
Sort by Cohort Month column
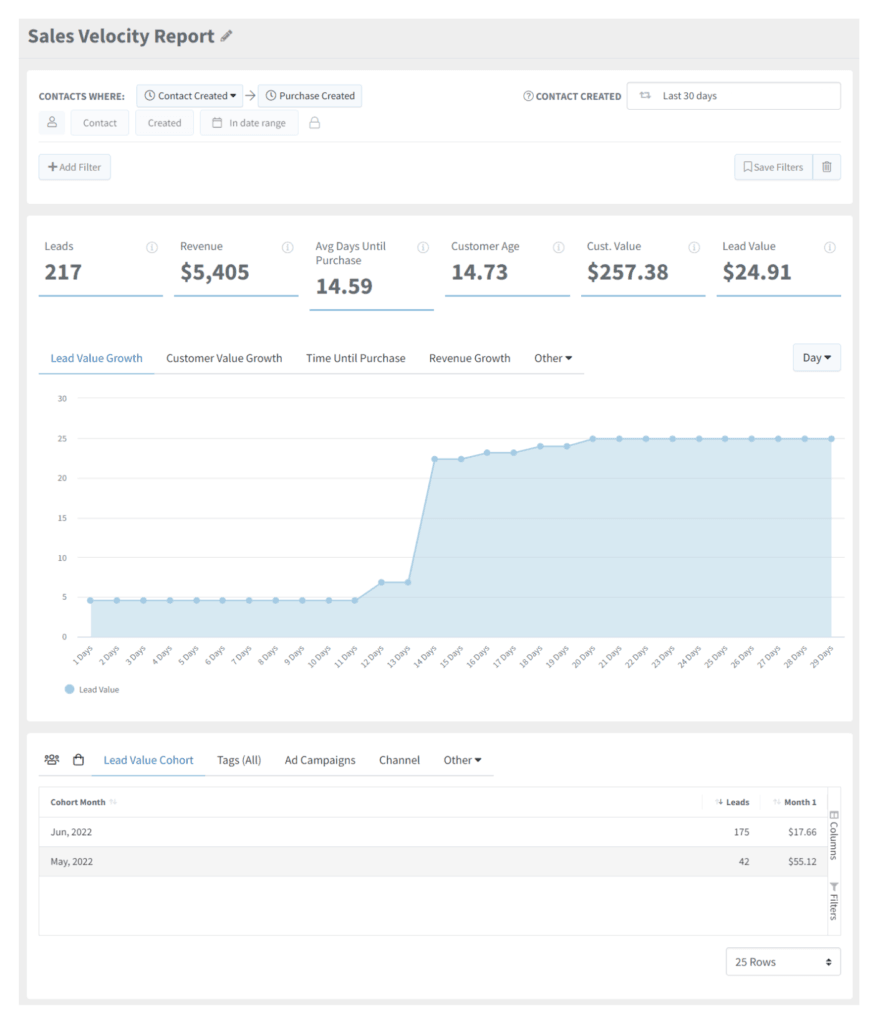[83, 802]
